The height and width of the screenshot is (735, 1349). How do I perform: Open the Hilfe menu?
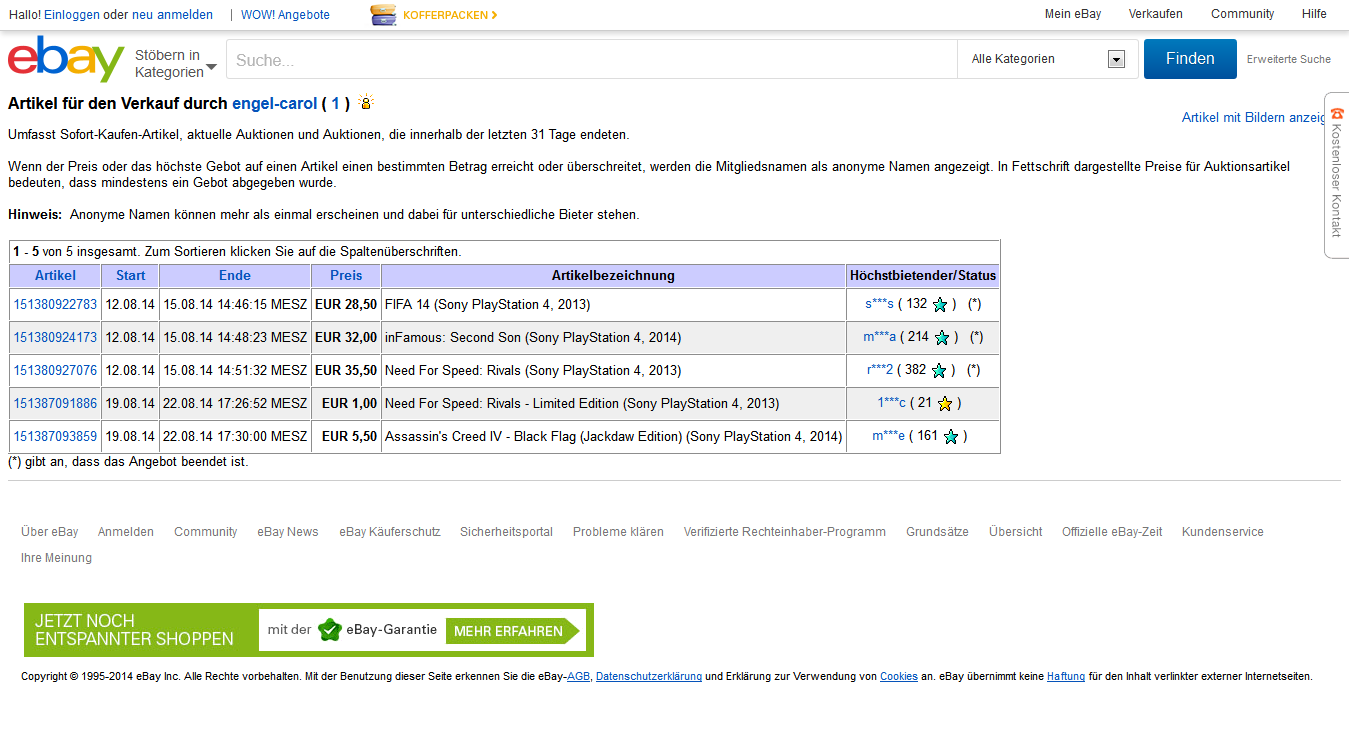point(1314,14)
